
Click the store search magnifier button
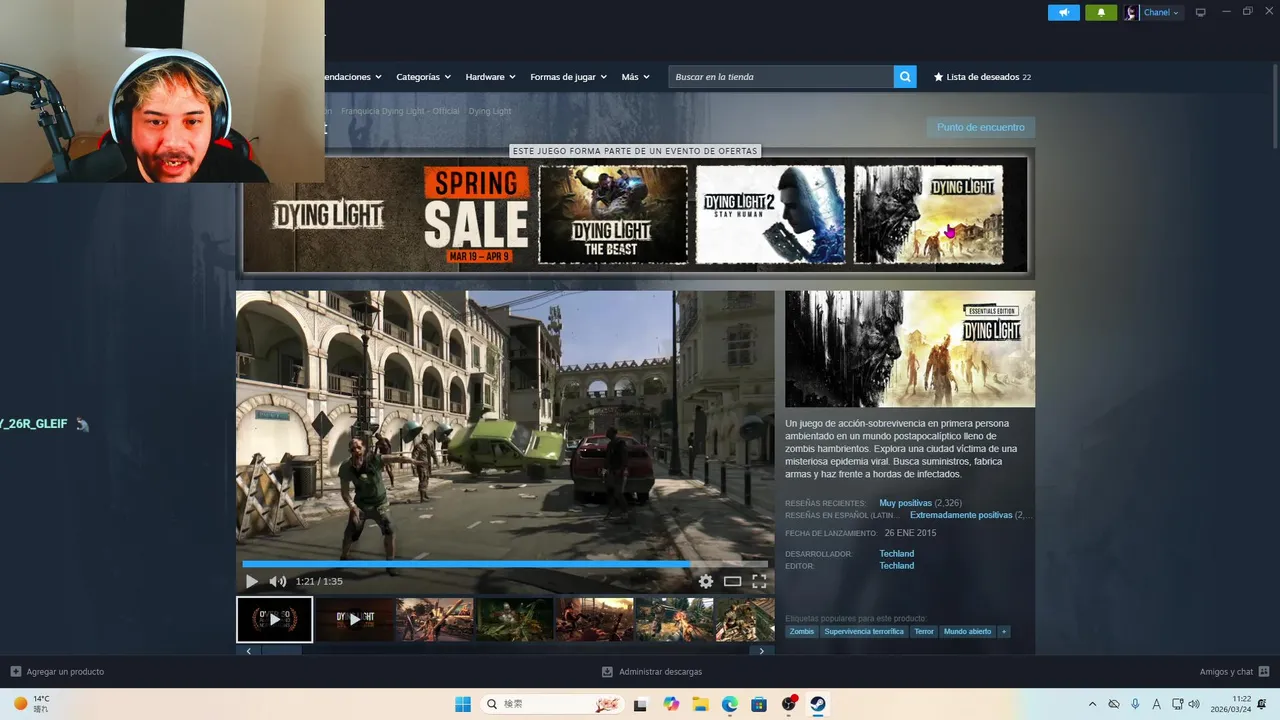[905, 77]
